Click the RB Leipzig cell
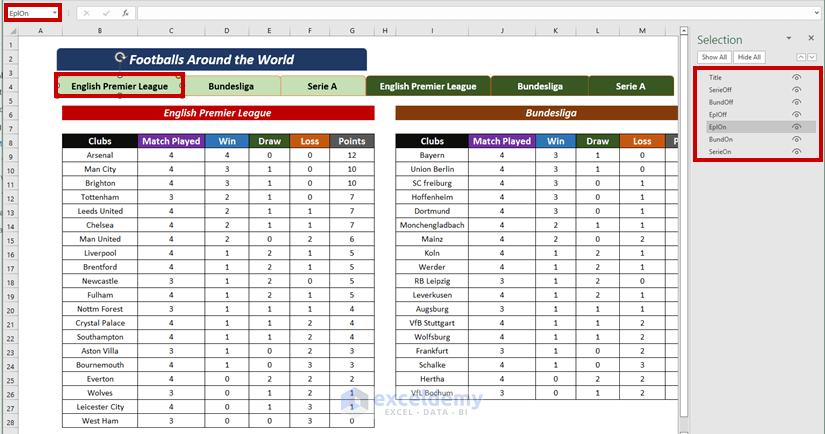This screenshot has width=825, height=434. [x=432, y=281]
